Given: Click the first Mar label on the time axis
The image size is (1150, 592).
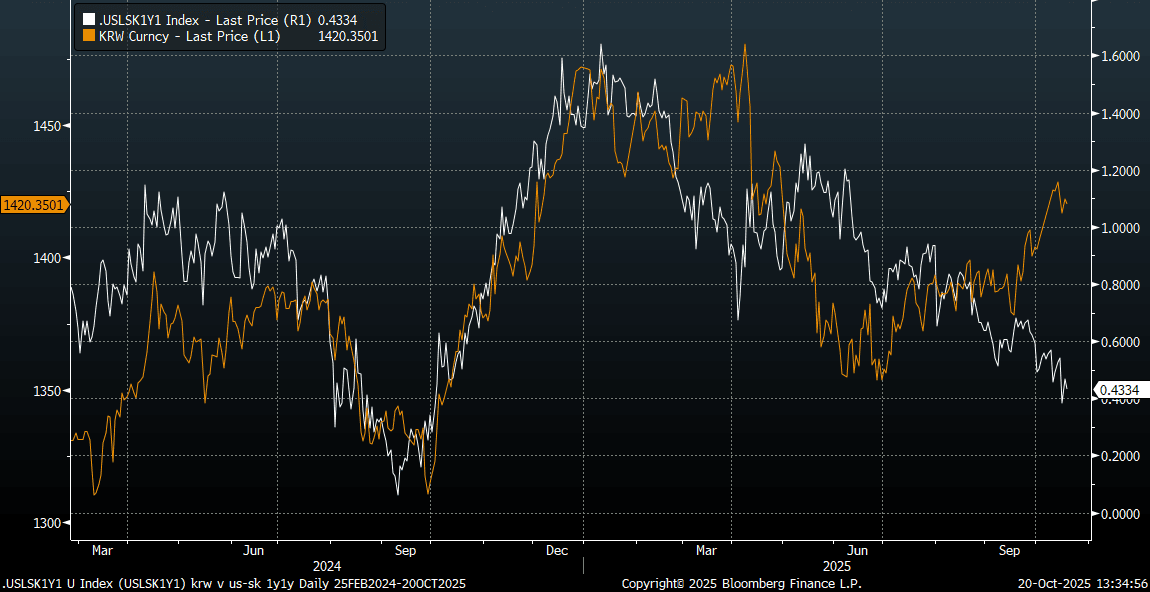Looking at the screenshot, I should click(x=102, y=550).
